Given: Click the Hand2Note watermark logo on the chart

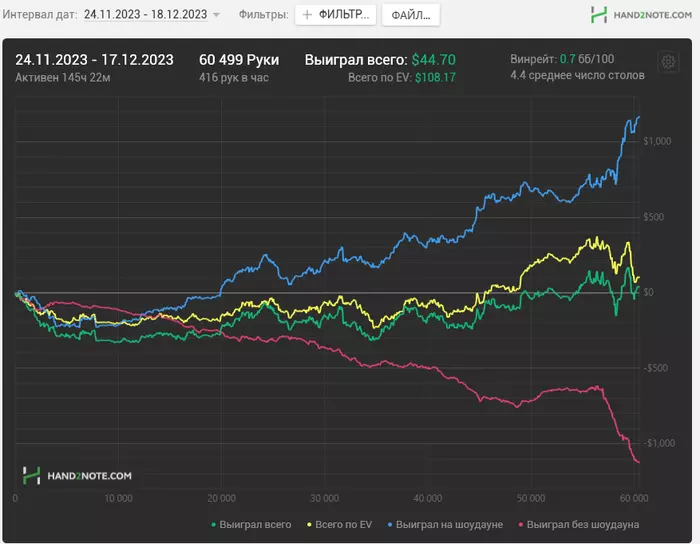Looking at the screenshot, I should (x=77, y=476).
